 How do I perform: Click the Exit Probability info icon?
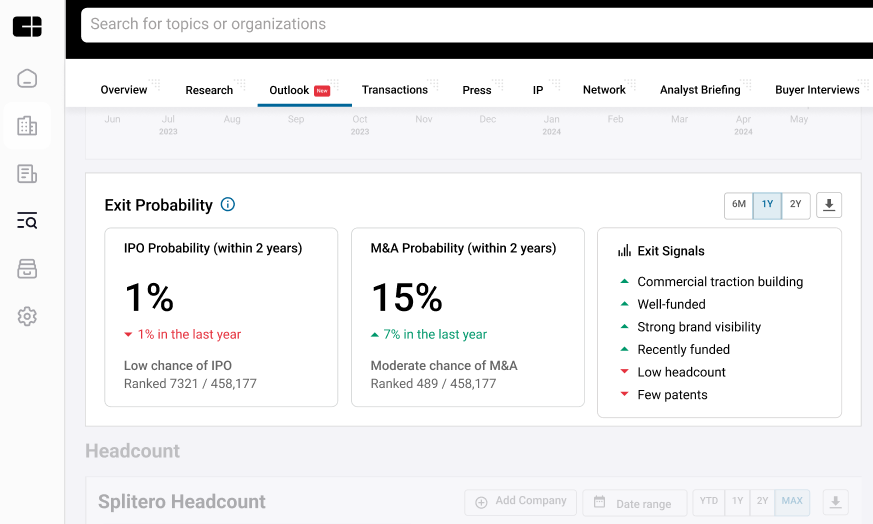point(228,205)
